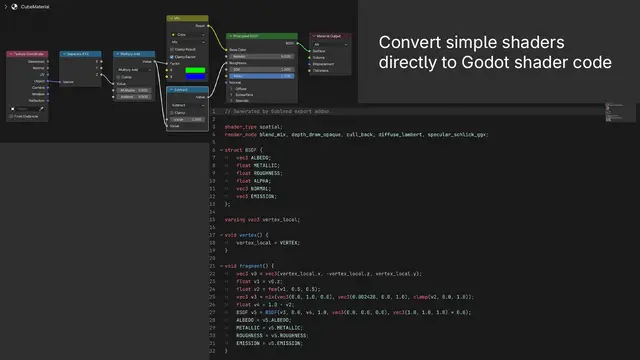Click the Result output socket on Mix node

coord(209,26)
